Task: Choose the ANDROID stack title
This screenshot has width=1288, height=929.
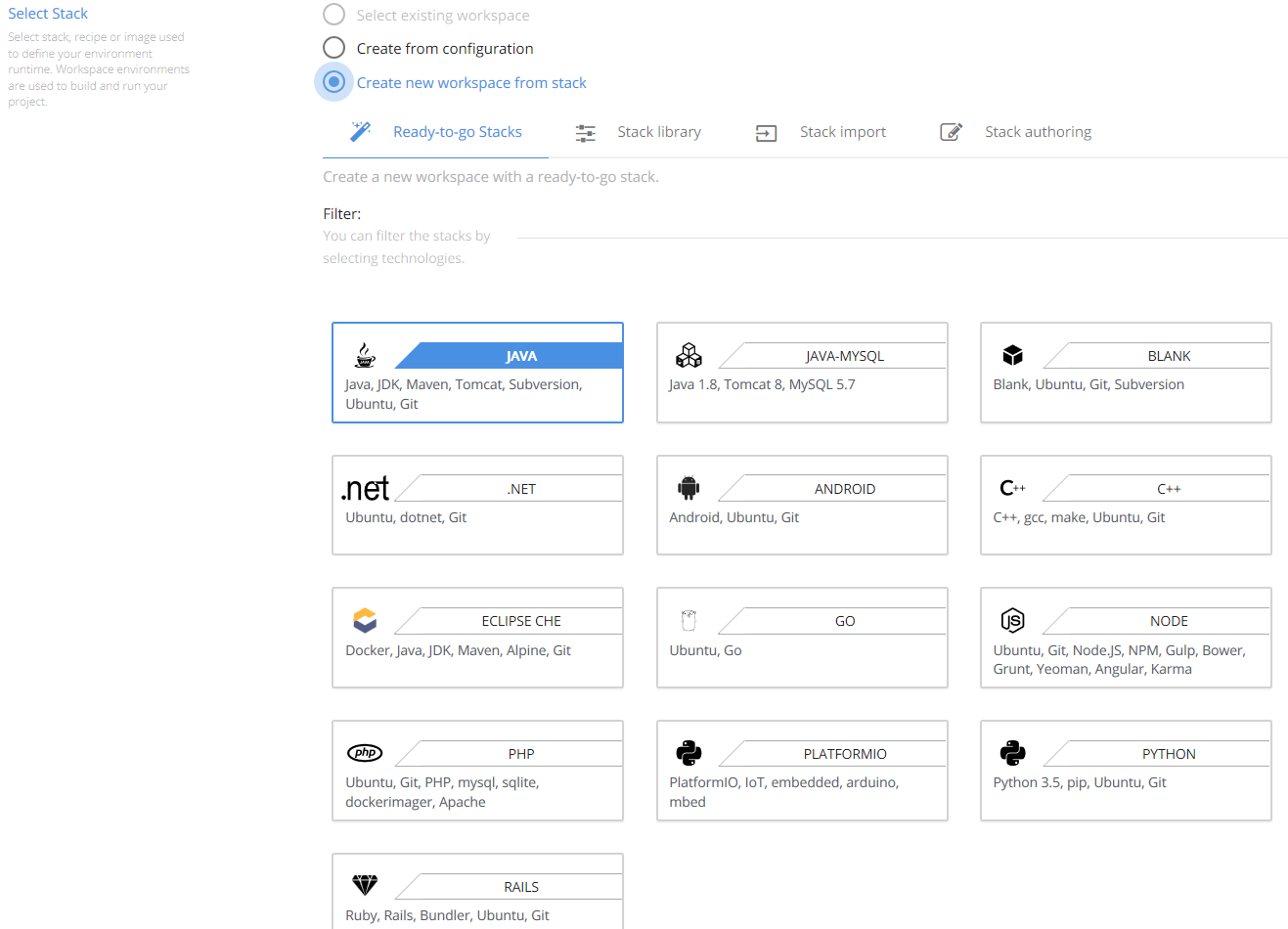Action: [845, 489]
